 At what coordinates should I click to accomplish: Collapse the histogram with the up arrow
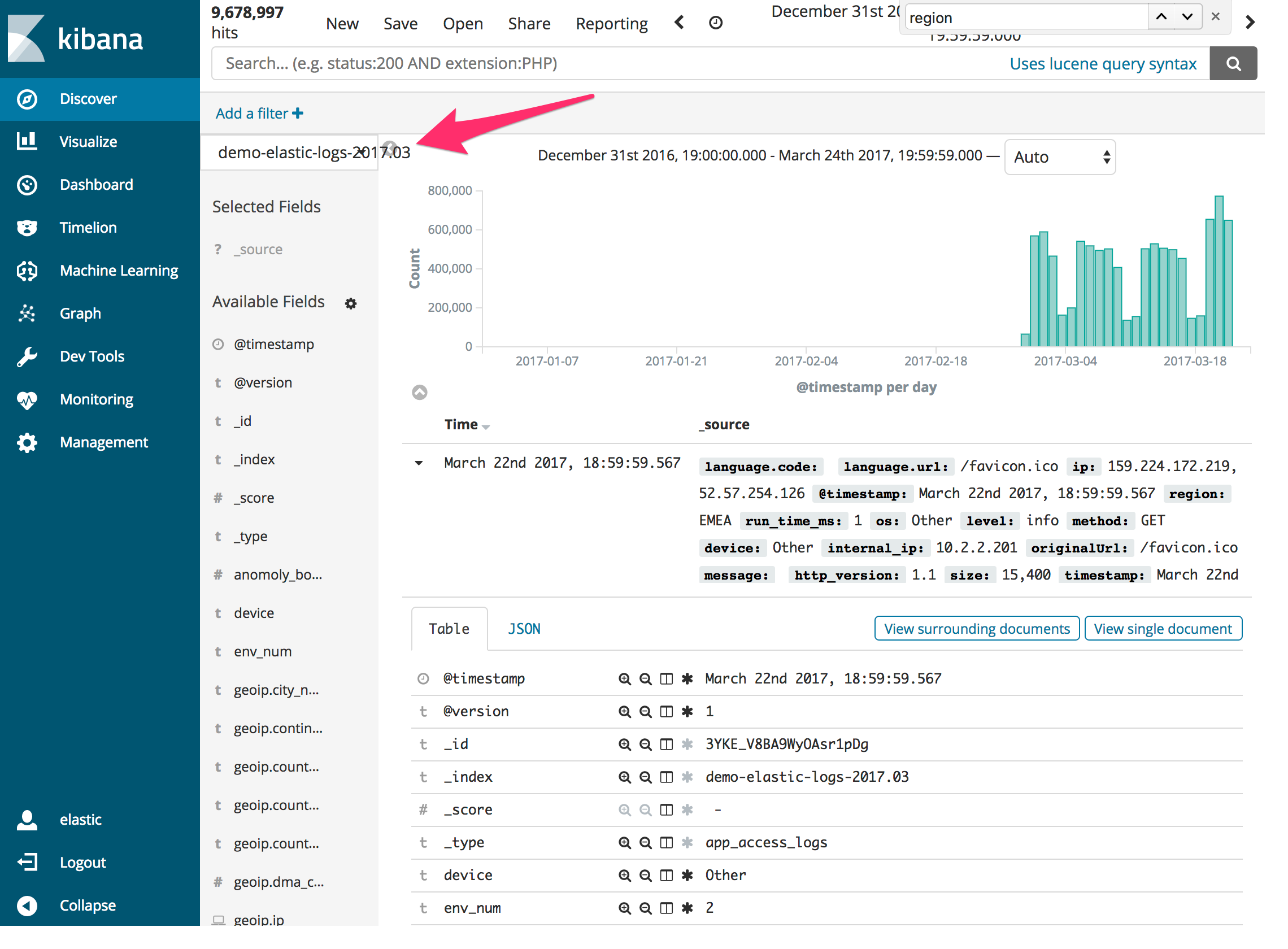419,392
